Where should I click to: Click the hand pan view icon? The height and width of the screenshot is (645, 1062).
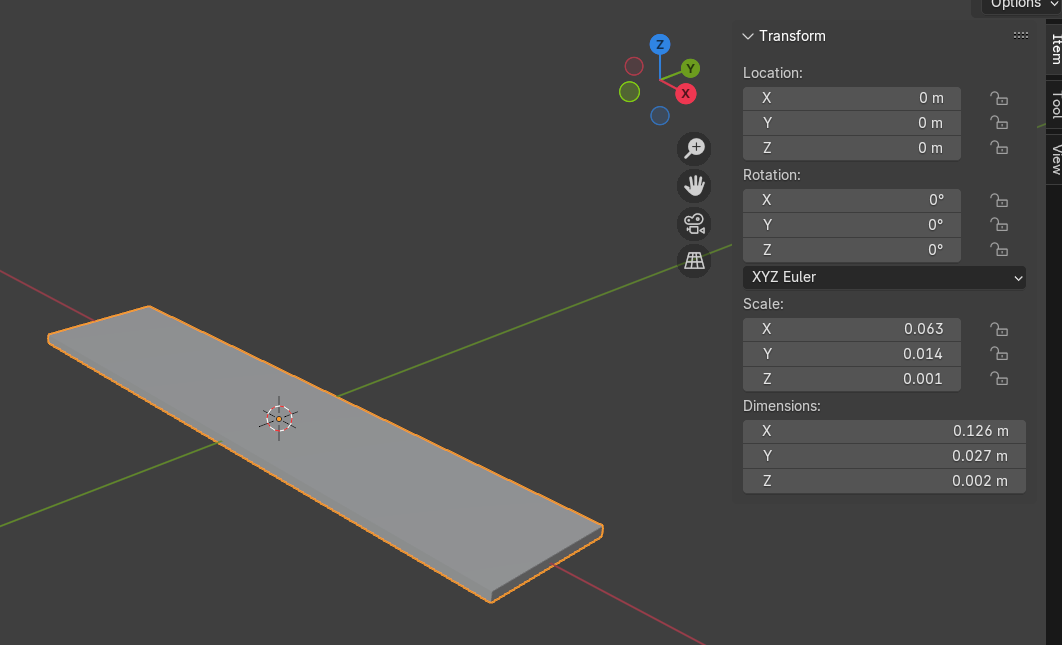tap(694, 185)
